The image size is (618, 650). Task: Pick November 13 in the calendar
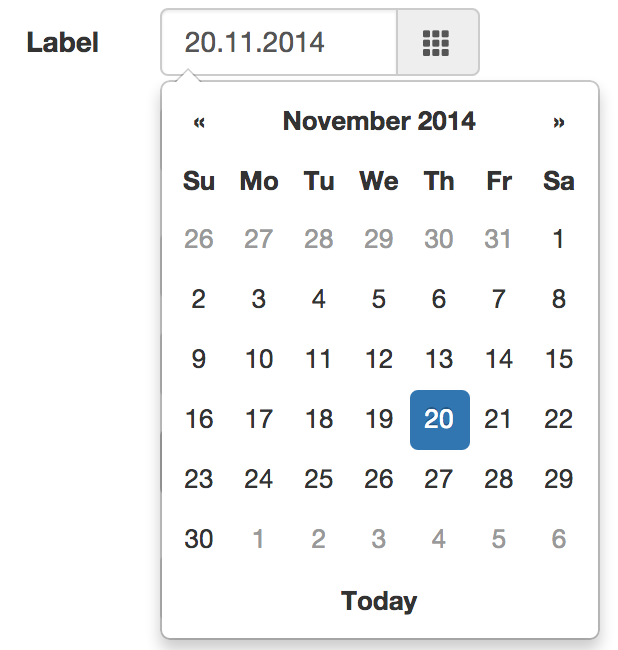pyautogui.click(x=439, y=359)
